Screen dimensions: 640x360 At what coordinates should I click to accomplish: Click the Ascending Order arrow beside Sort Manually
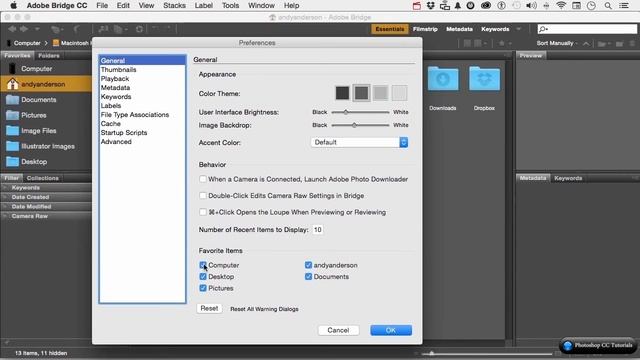pyautogui.click(x=586, y=43)
